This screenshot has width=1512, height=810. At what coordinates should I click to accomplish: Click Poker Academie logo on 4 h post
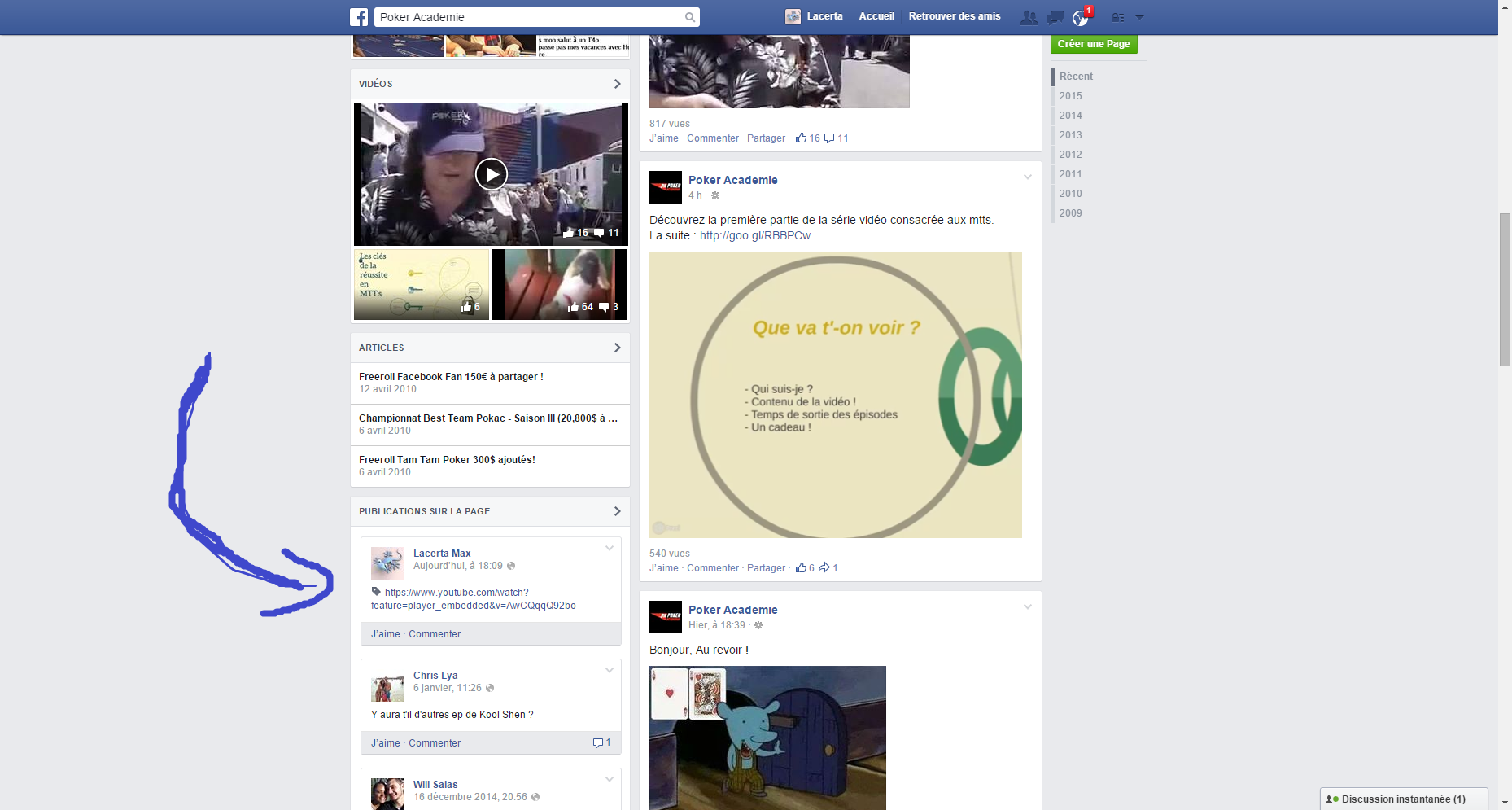click(x=666, y=187)
